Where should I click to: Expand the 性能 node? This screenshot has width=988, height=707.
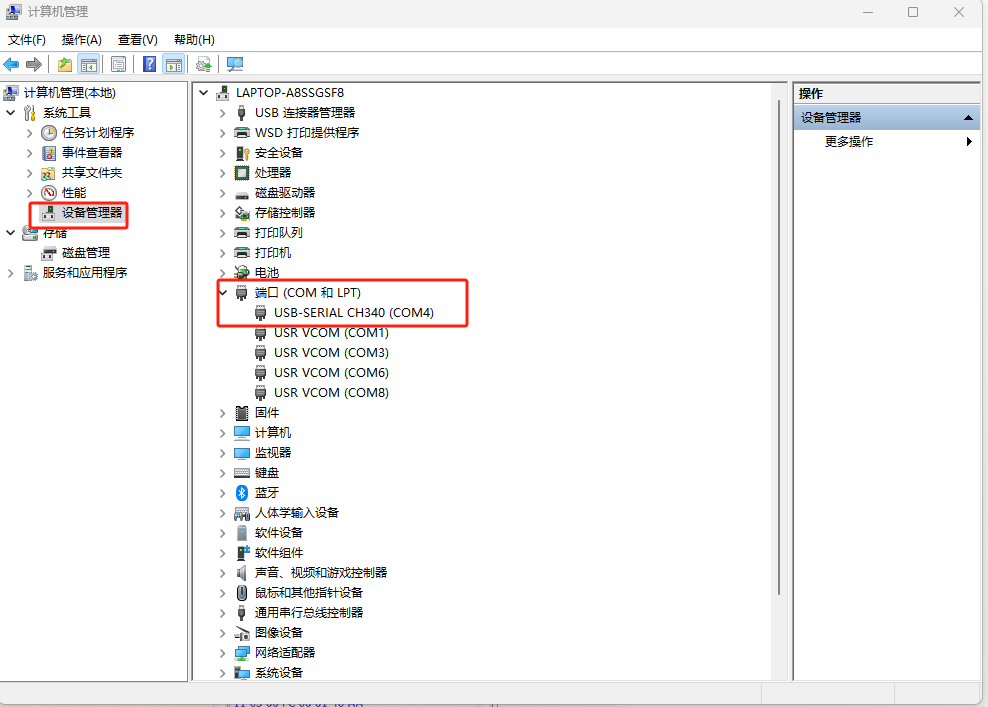(29, 193)
